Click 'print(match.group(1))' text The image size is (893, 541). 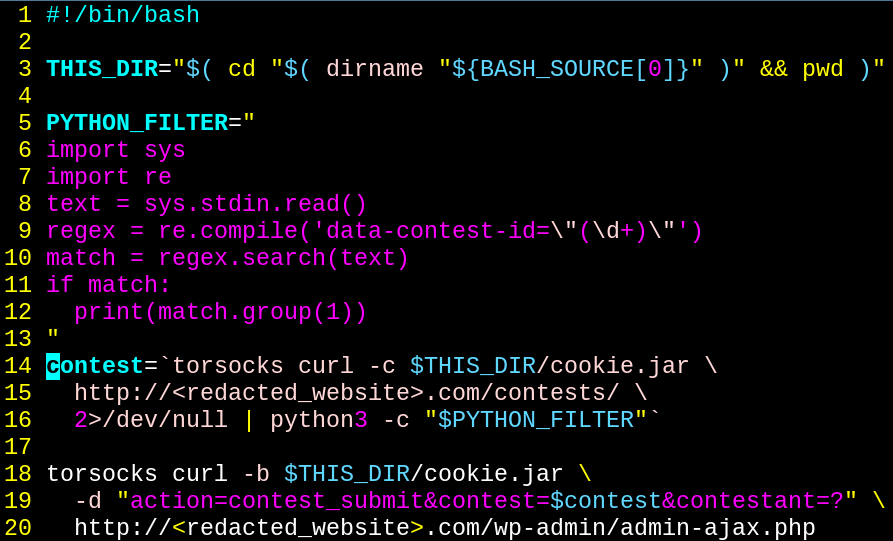[x=220, y=312]
